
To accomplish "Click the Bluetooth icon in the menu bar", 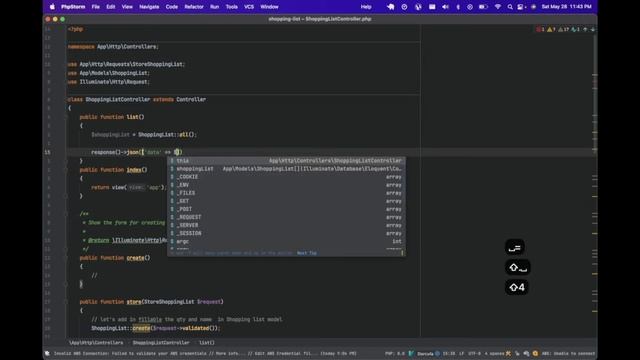I will (x=458, y=7).
